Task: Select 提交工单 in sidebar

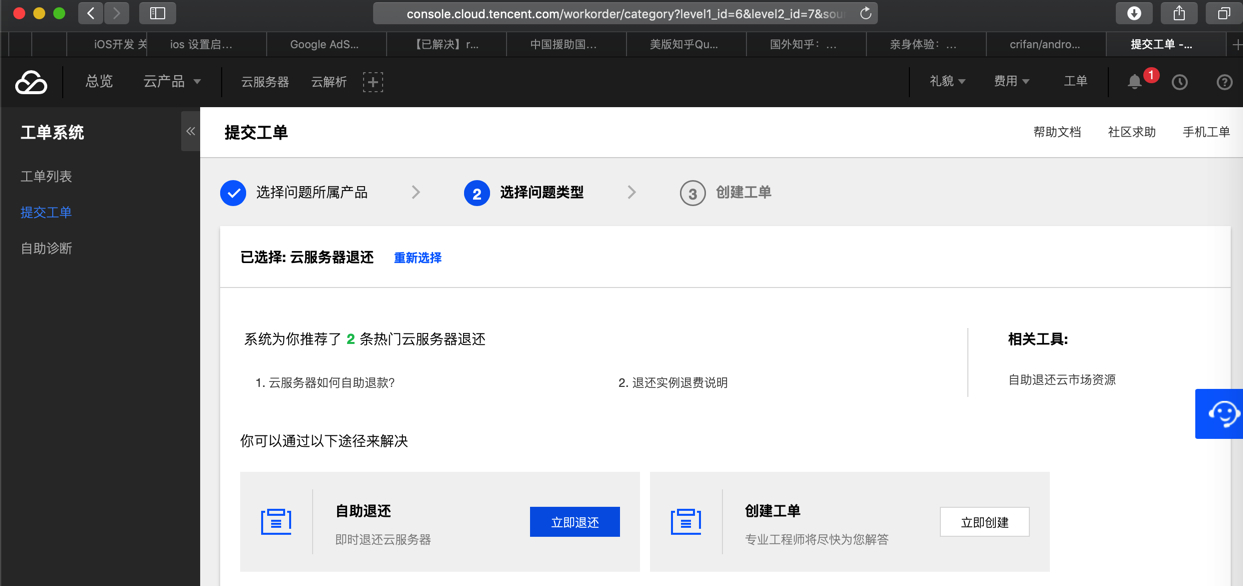Action: click(x=46, y=212)
